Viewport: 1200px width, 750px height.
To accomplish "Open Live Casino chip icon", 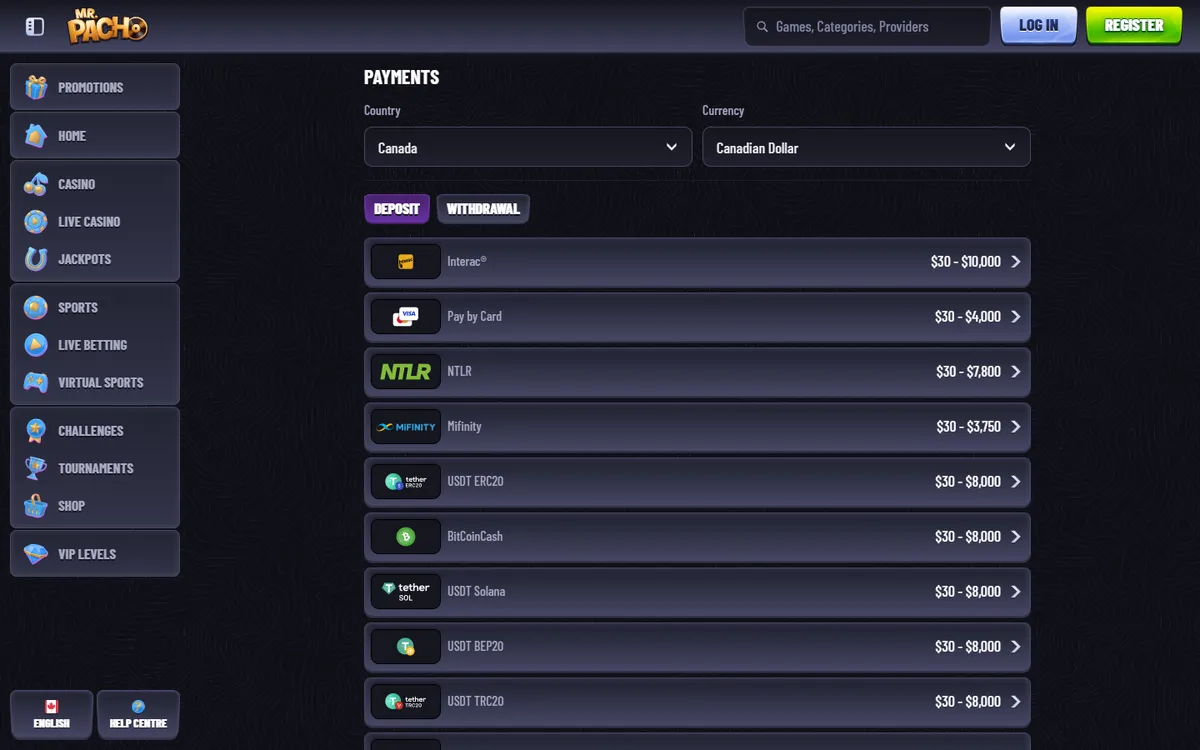I will click(36, 221).
